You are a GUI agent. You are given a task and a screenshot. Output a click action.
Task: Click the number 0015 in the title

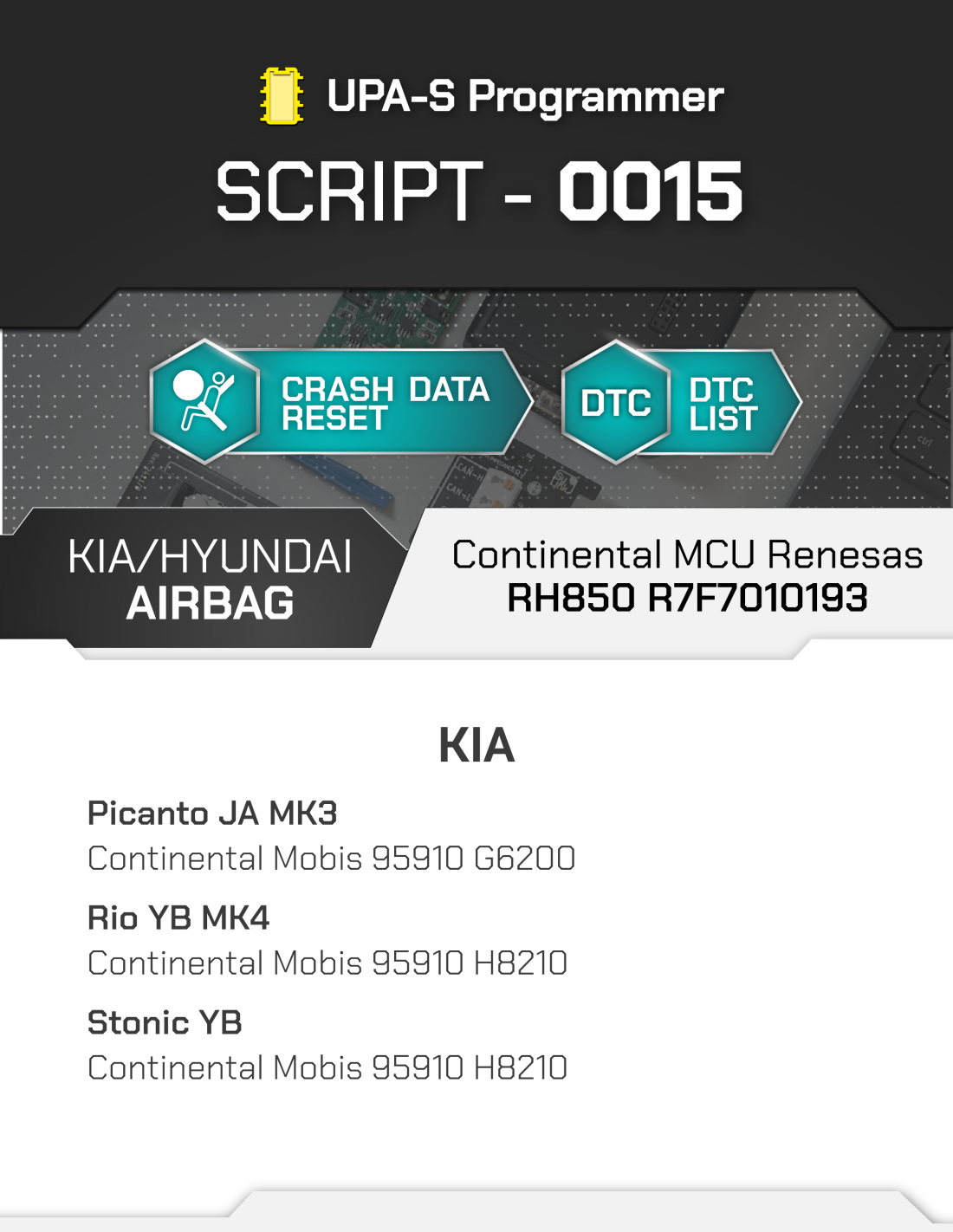click(x=651, y=191)
